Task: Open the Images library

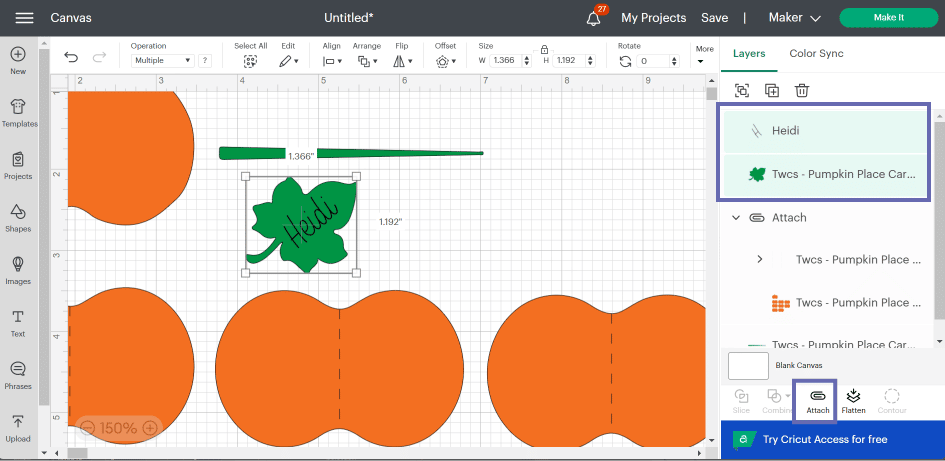Action: coord(18,271)
